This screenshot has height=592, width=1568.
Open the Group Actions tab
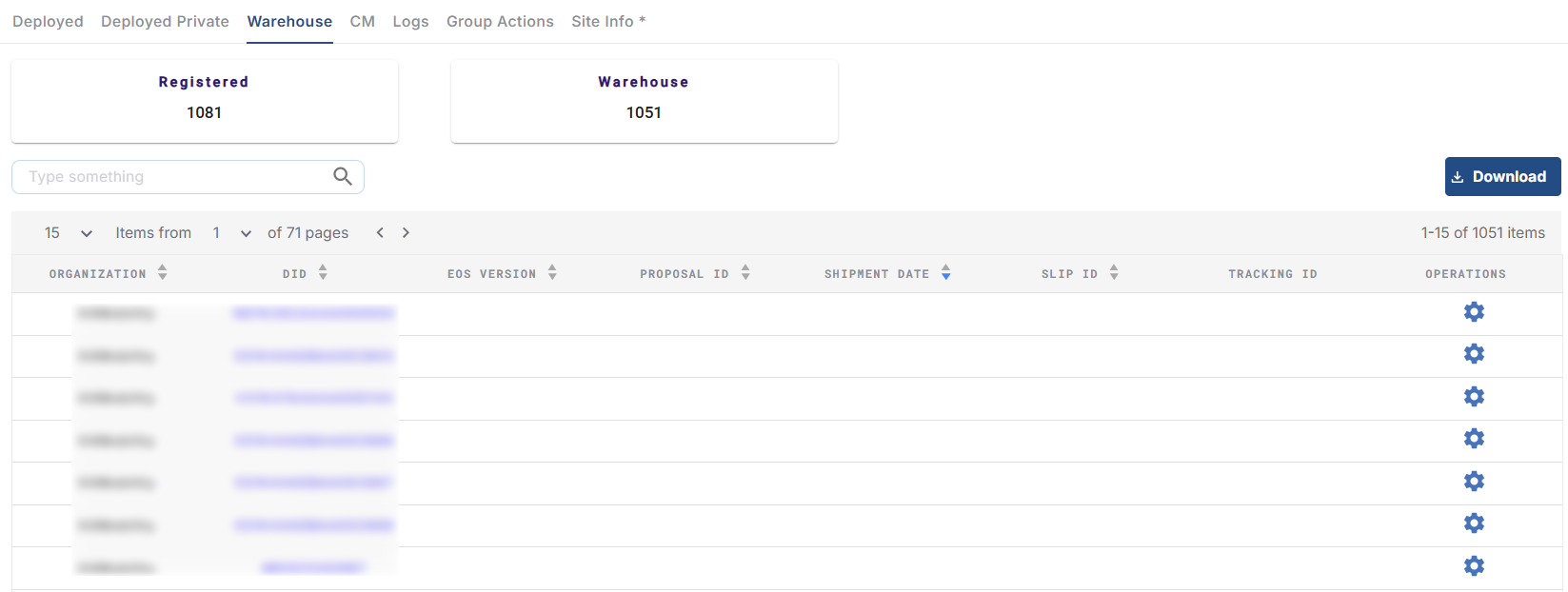[500, 21]
